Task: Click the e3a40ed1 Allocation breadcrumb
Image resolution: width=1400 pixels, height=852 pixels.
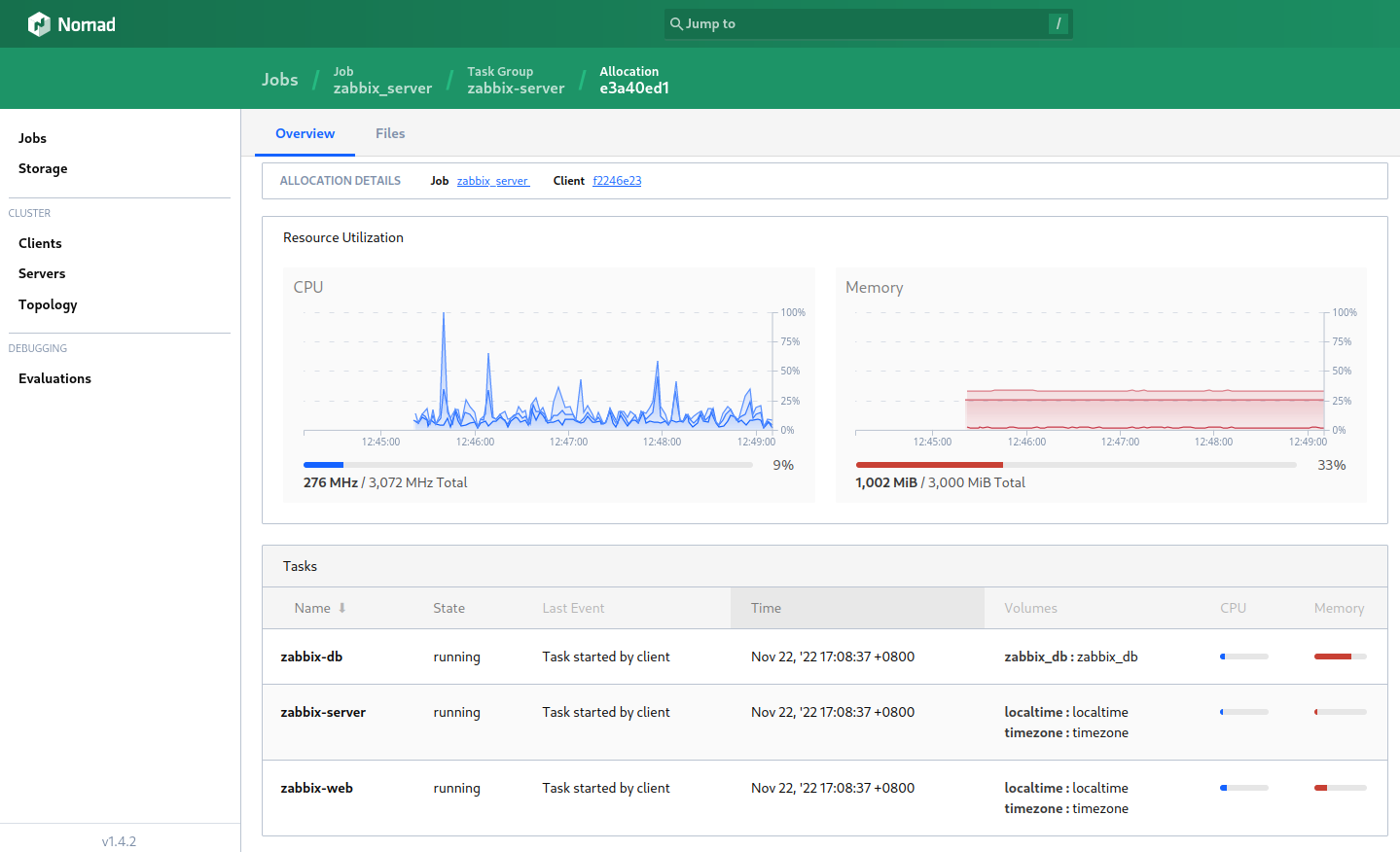Action: tap(634, 80)
